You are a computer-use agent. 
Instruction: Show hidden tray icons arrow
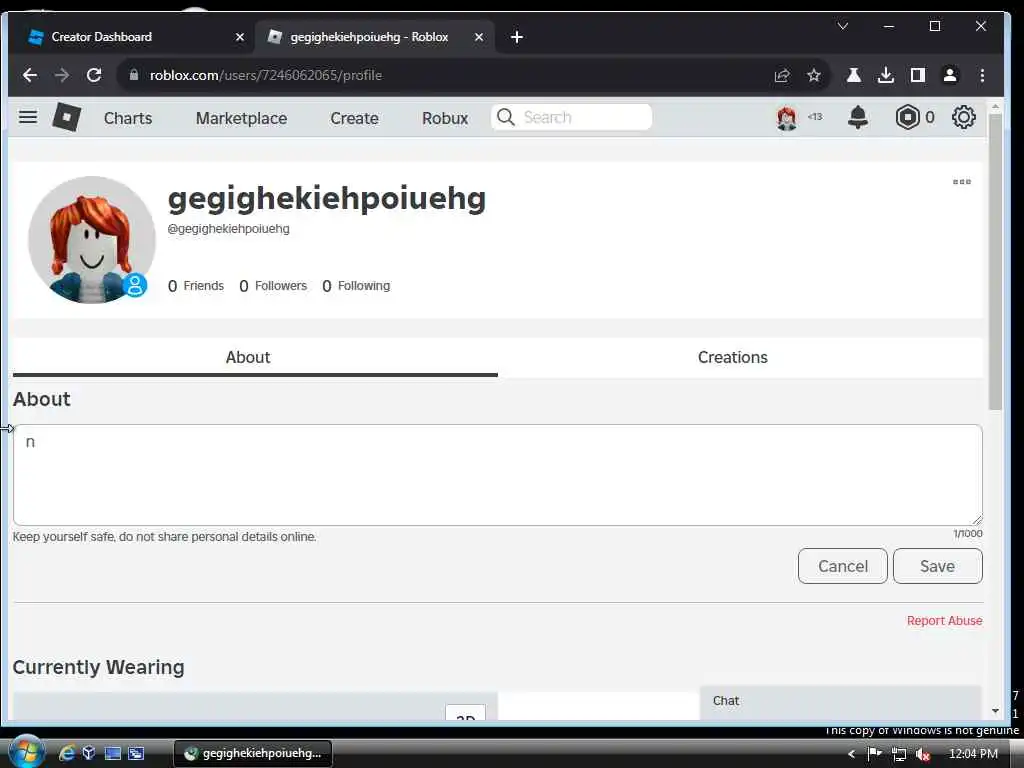pos(851,754)
